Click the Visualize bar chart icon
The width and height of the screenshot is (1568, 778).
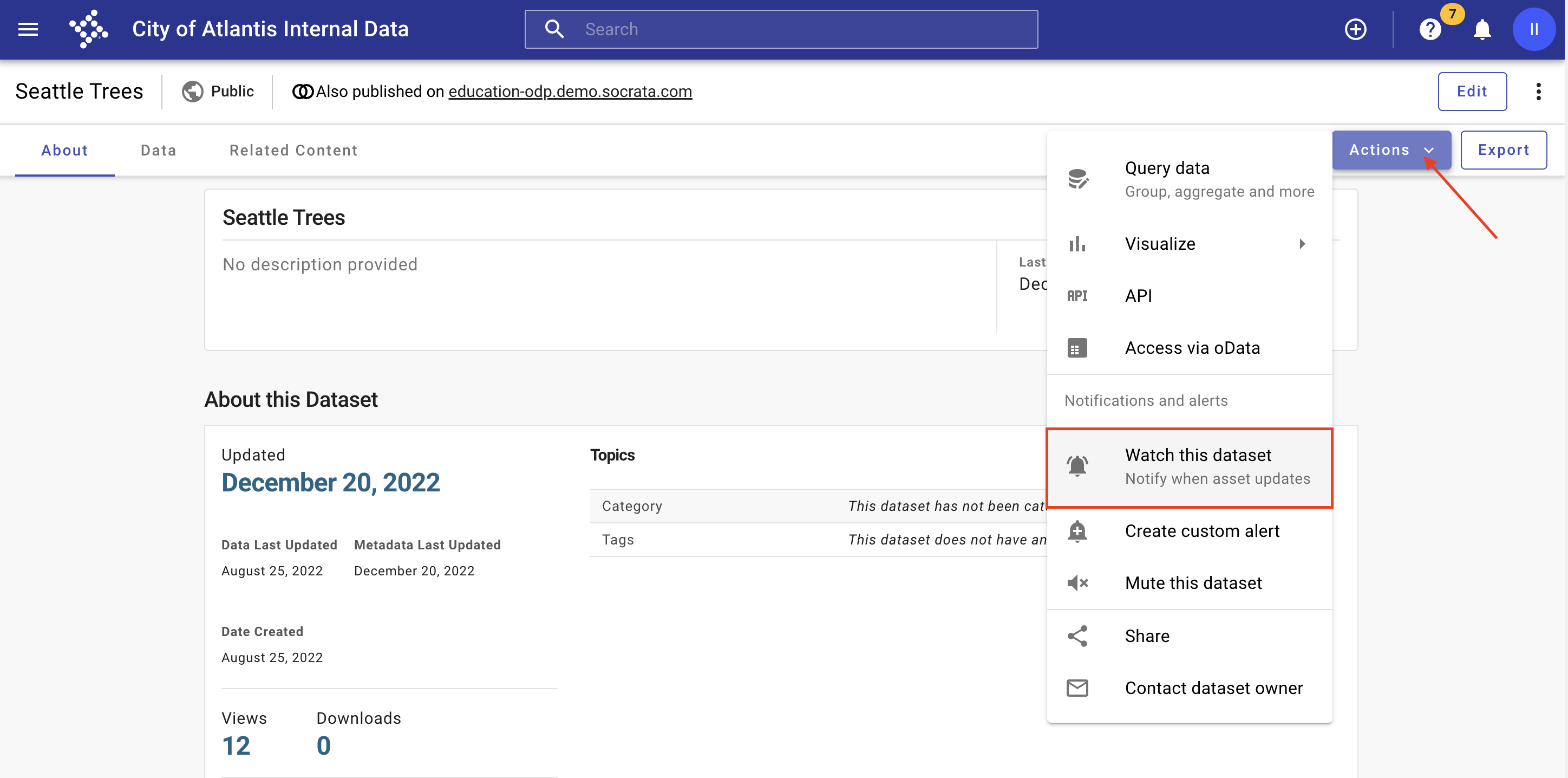[x=1077, y=244]
